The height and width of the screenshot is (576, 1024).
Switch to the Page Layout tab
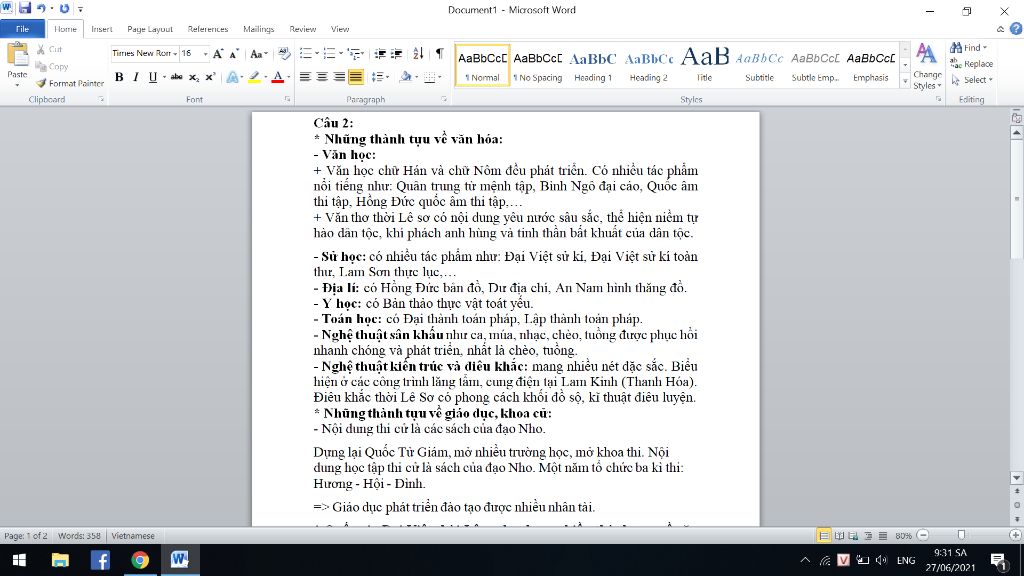pos(150,29)
